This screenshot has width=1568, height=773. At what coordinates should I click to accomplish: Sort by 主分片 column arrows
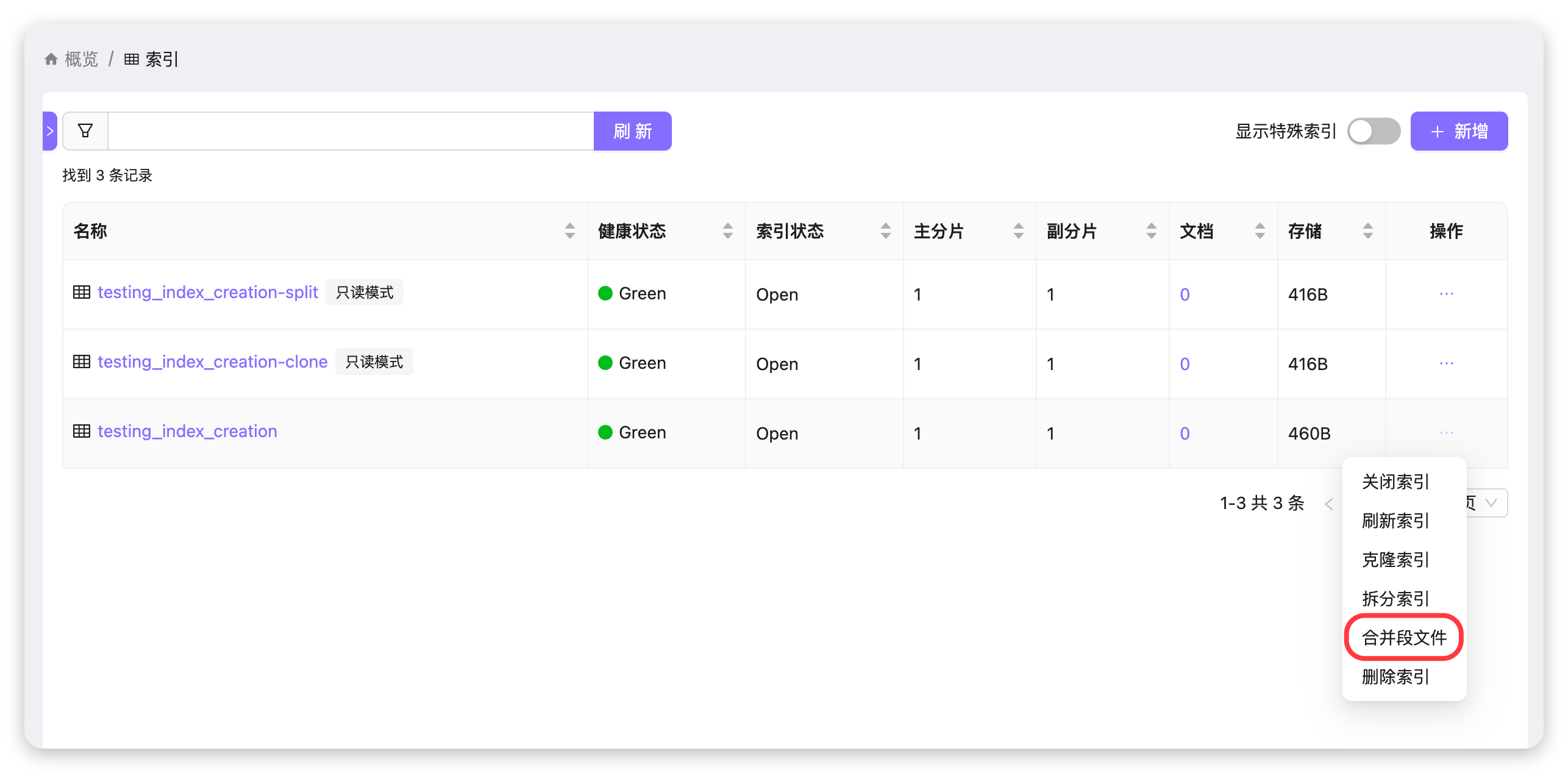(x=1018, y=231)
